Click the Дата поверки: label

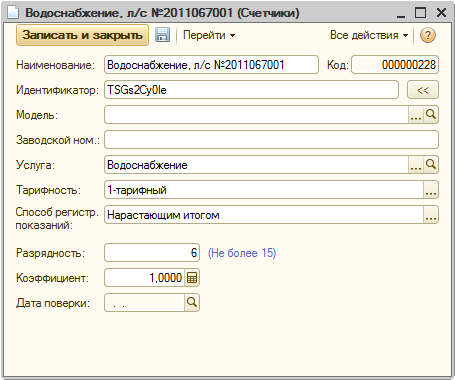point(53,303)
